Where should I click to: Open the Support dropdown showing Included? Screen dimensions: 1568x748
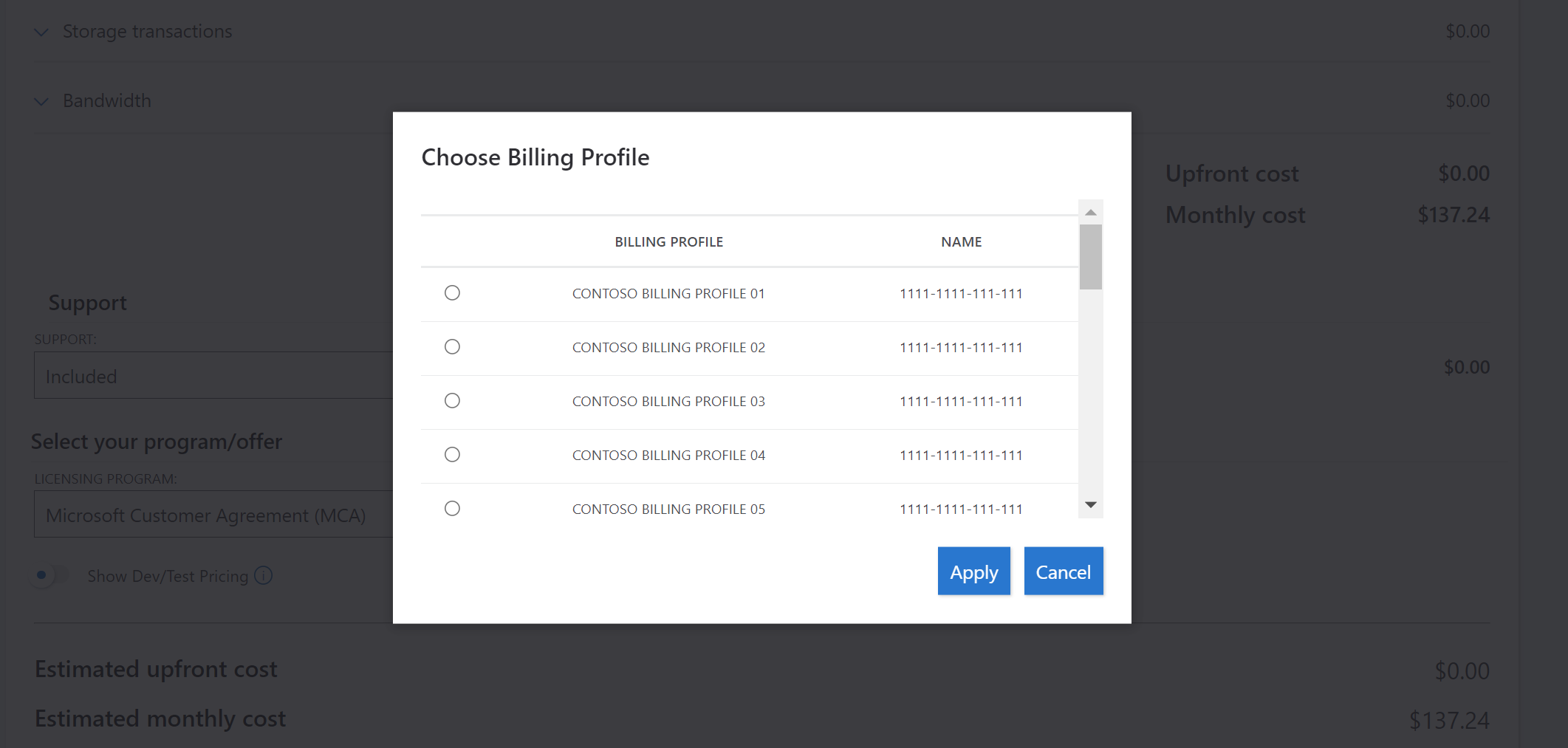pyautogui.click(x=213, y=376)
